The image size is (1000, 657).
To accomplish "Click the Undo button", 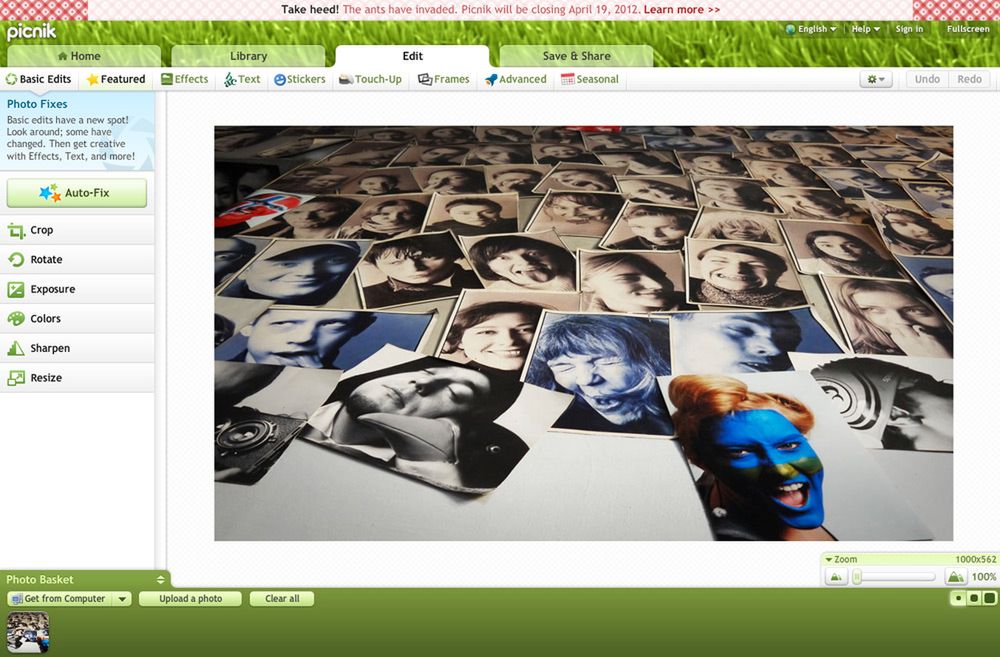I will click(x=927, y=79).
